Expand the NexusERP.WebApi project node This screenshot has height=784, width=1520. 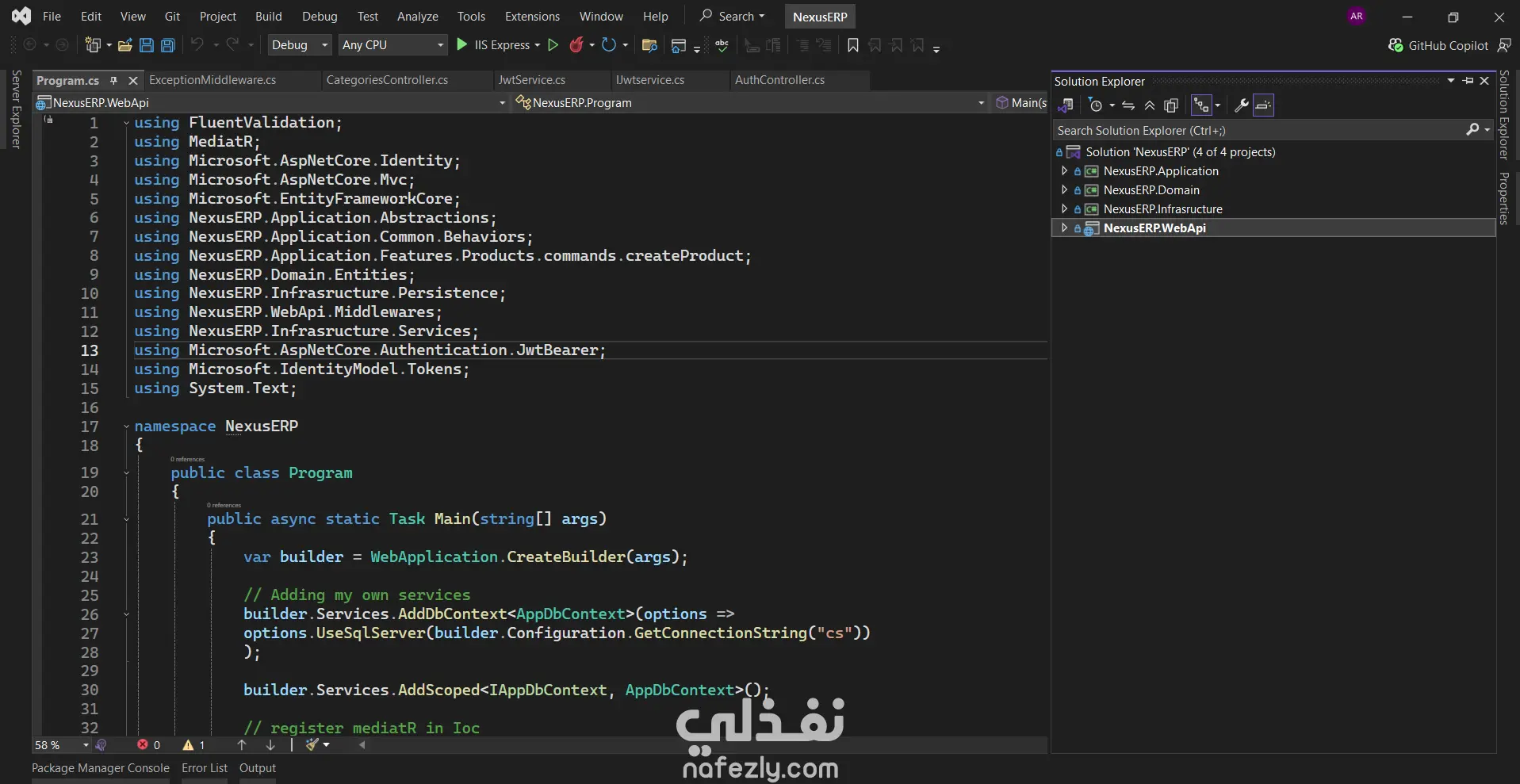click(x=1064, y=228)
